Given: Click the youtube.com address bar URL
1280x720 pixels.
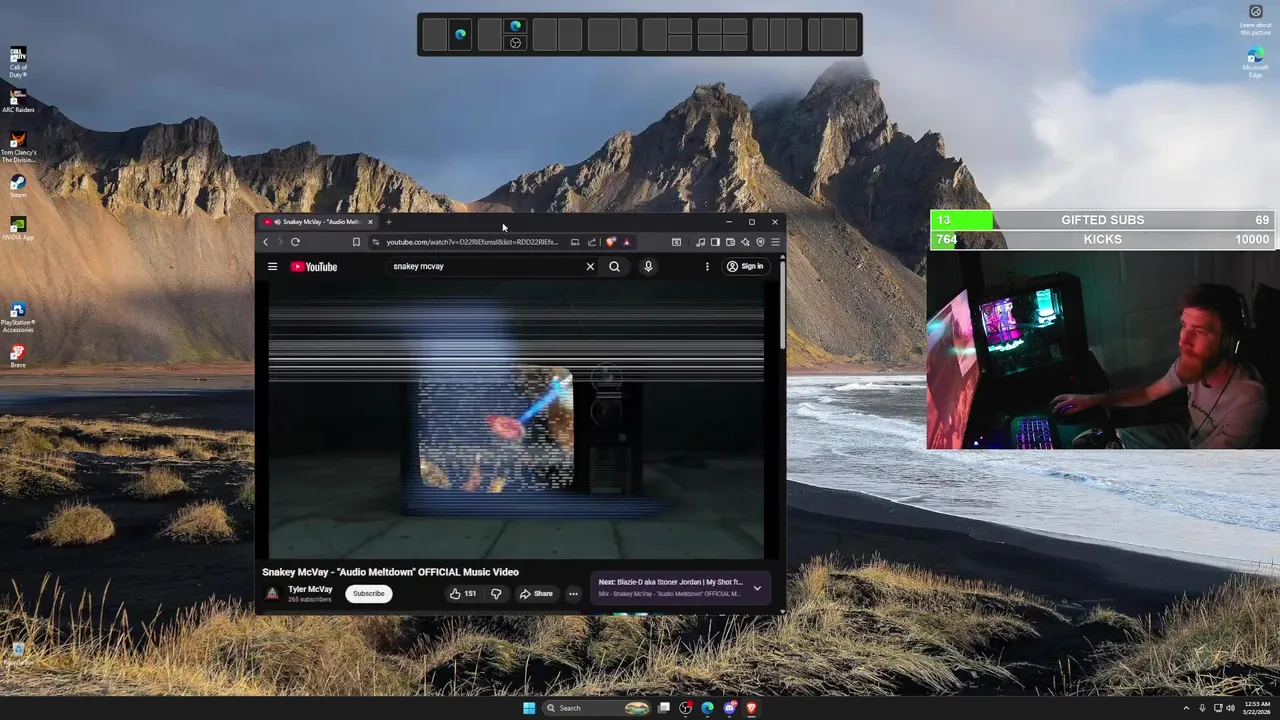Looking at the screenshot, I should point(472,242).
